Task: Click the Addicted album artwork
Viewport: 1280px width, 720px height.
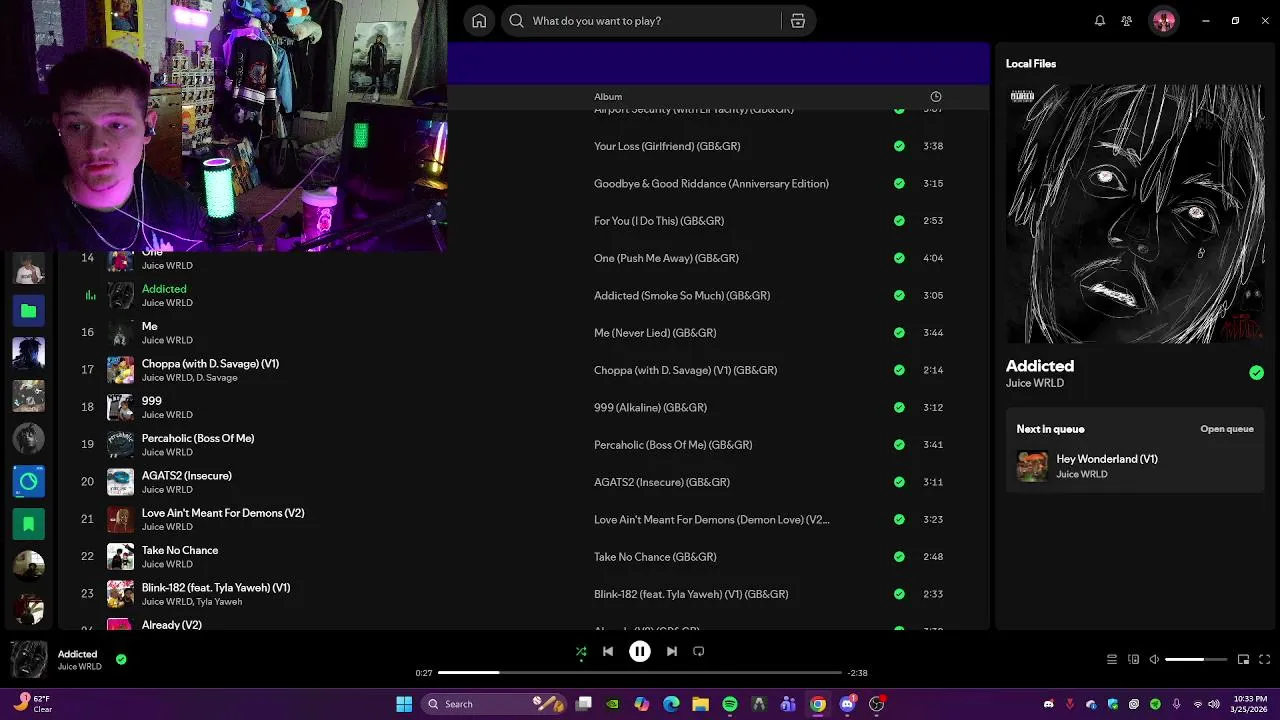Action: [1135, 214]
